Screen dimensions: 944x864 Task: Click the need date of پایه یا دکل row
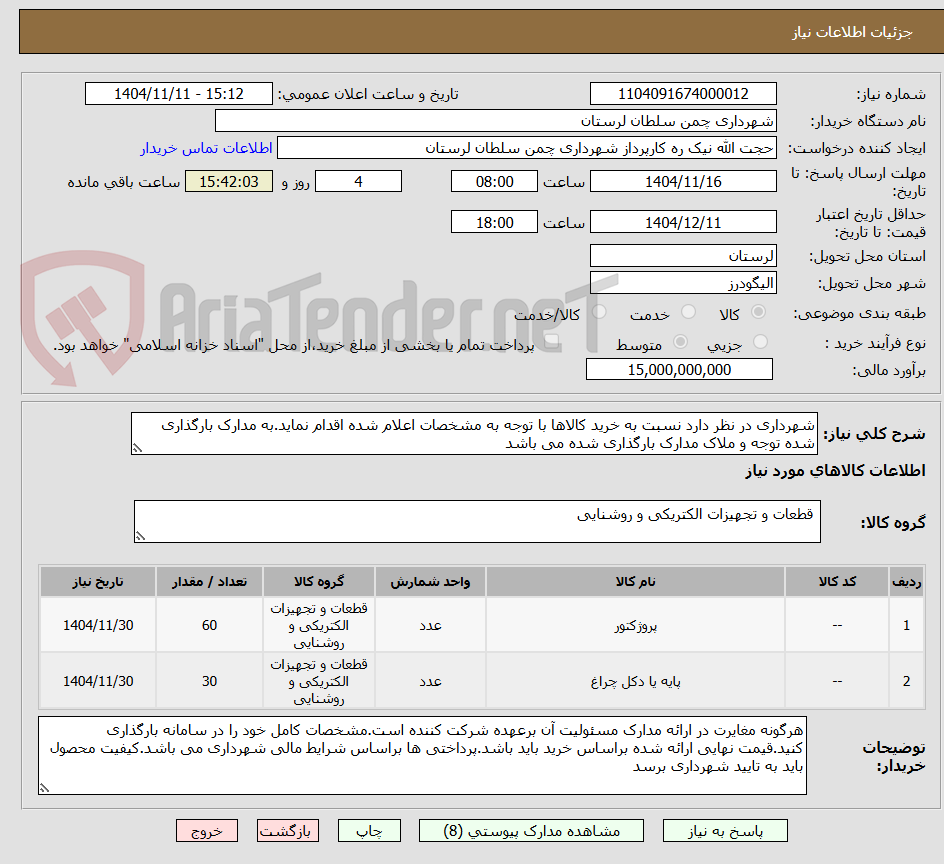pos(98,682)
